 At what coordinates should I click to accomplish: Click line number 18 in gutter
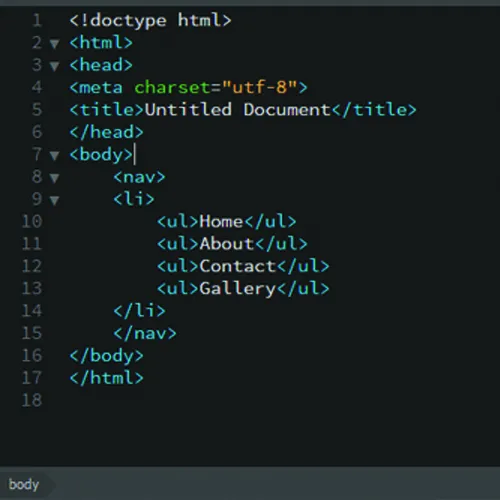[32, 400]
